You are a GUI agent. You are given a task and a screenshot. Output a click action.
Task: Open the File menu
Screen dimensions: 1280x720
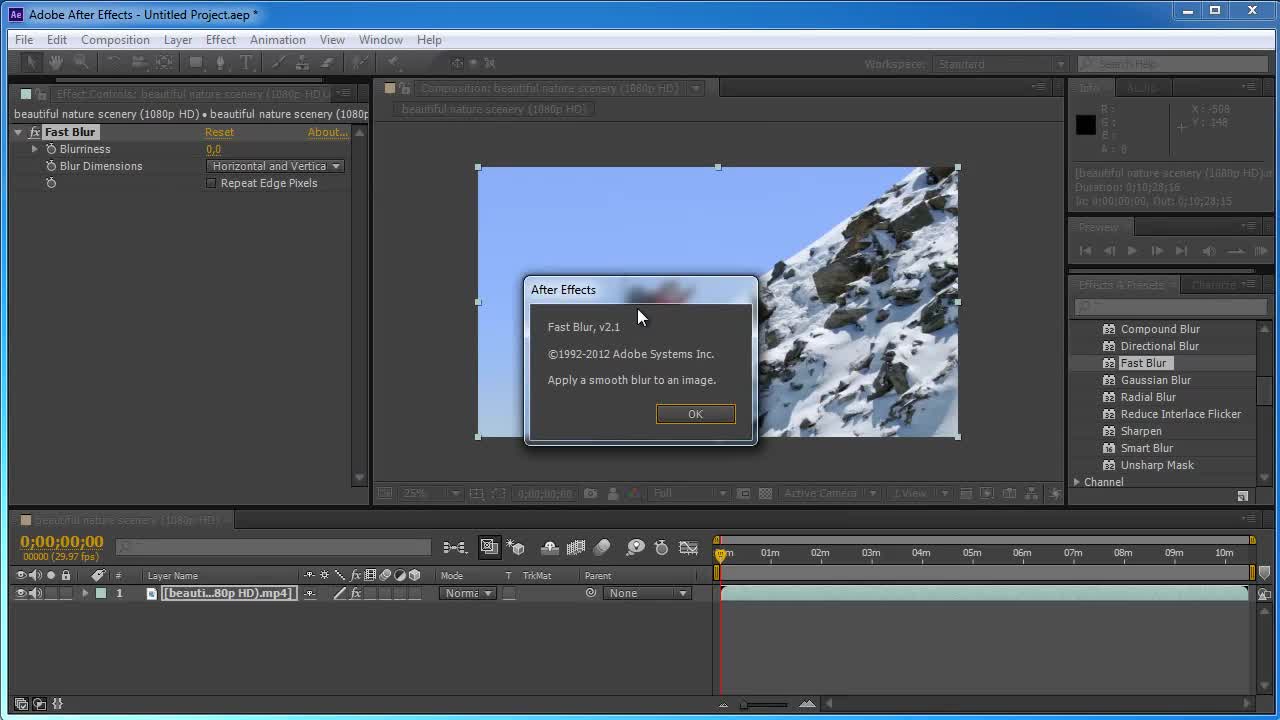coord(24,40)
